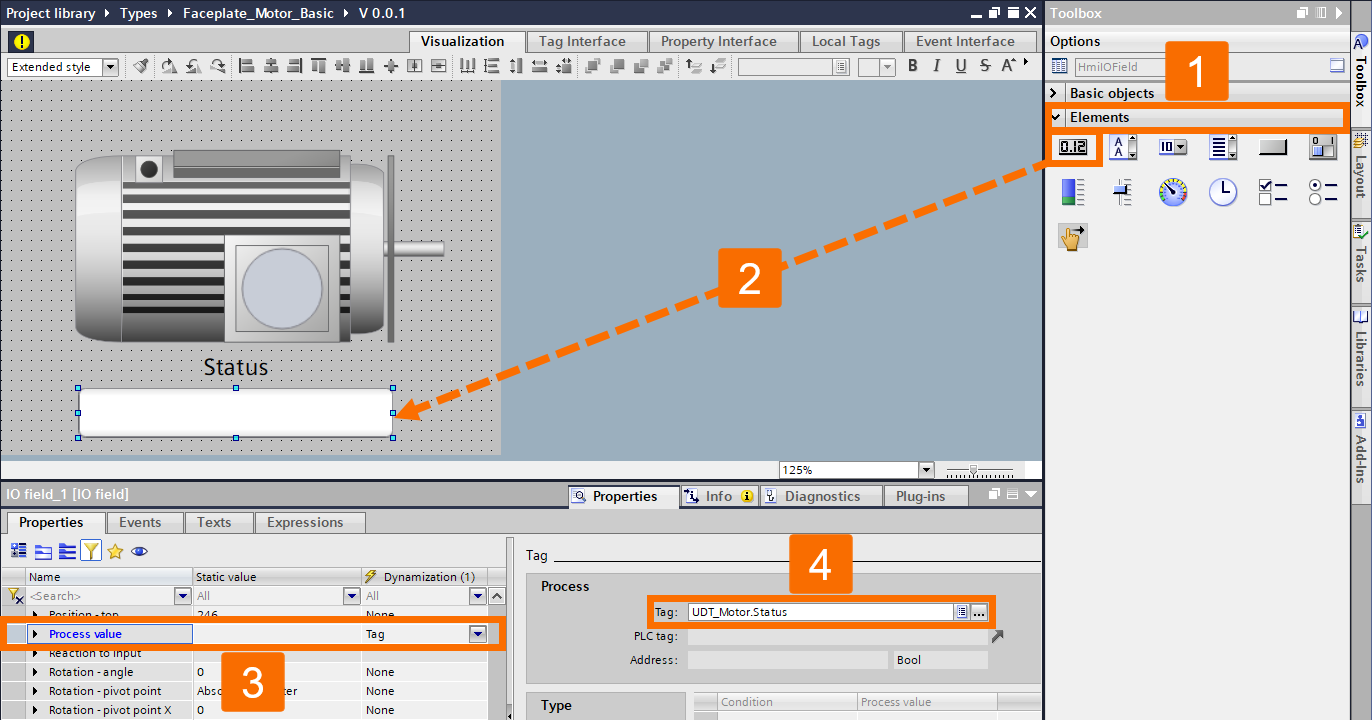Switch to the Events tab in Properties
The width and height of the screenshot is (1372, 720).
(144, 522)
